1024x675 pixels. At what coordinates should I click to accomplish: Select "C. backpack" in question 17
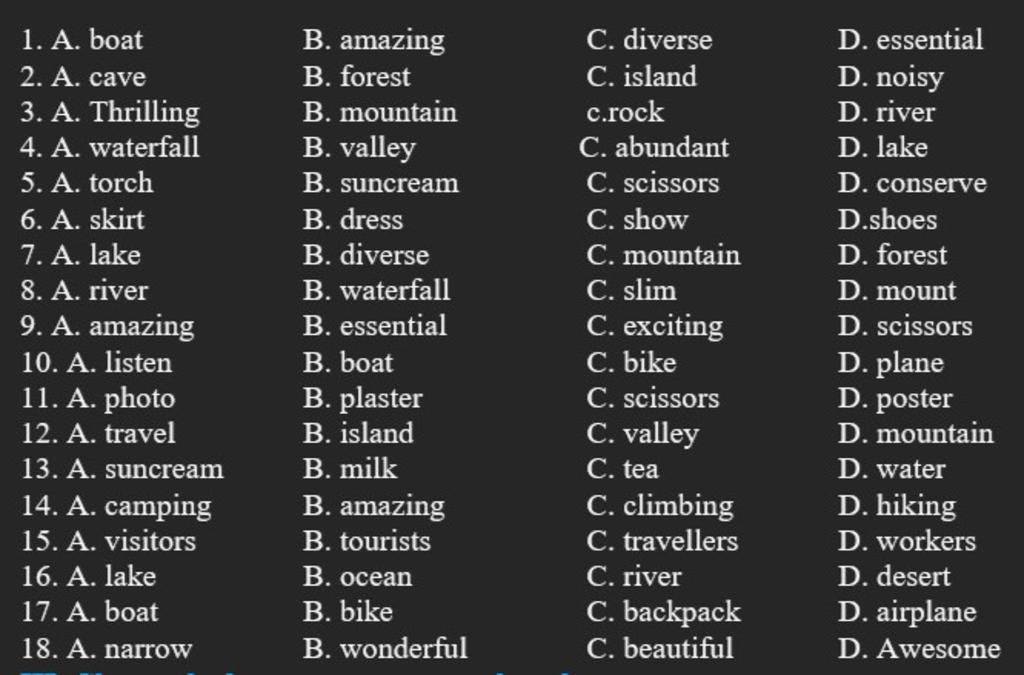click(664, 612)
